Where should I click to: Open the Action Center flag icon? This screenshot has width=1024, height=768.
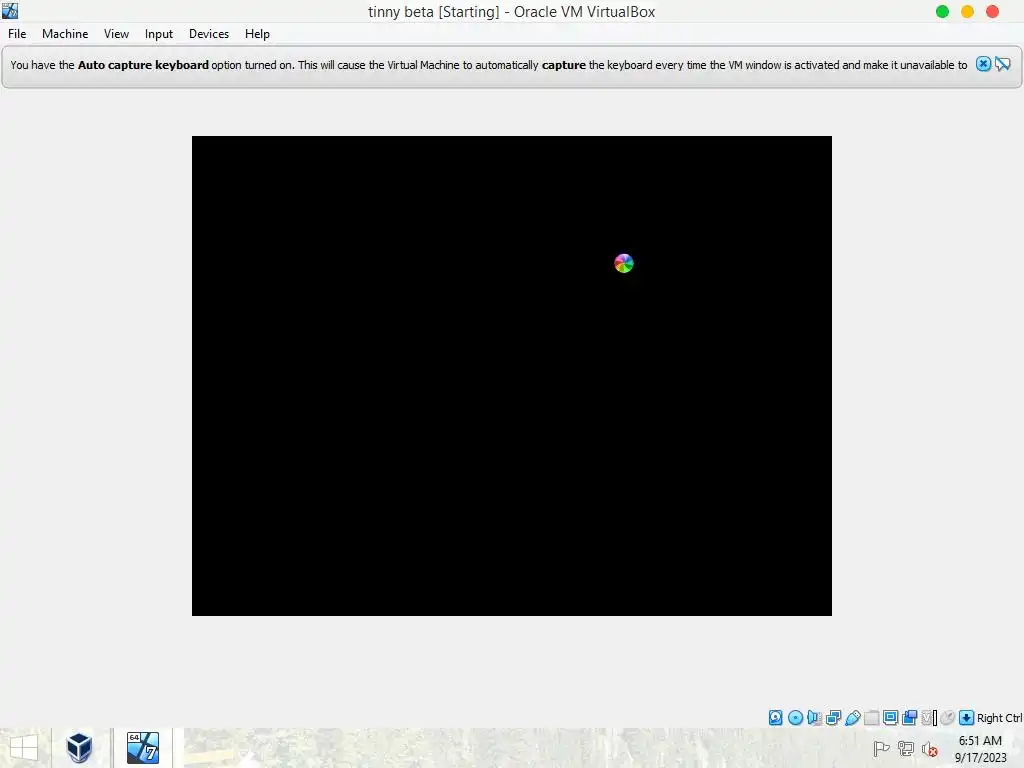pos(881,748)
